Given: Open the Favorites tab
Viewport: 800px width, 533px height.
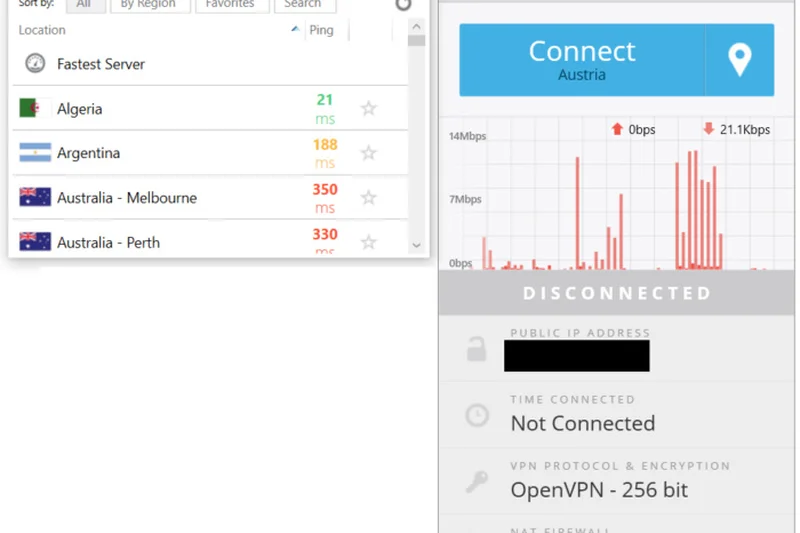Looking at the screenshot, I should tap(232, 4).
